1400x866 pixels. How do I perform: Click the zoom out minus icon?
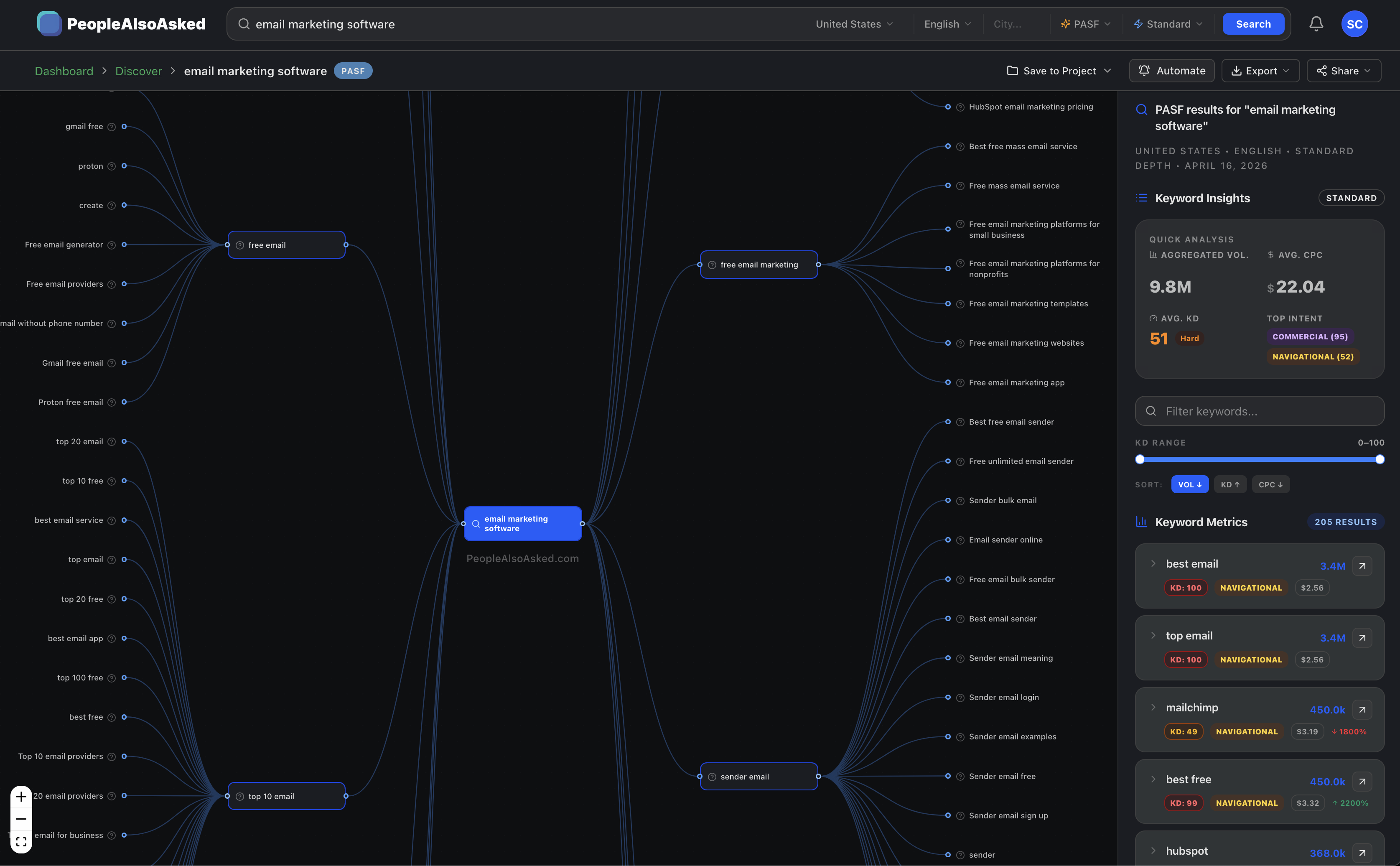tap(21, 819)
